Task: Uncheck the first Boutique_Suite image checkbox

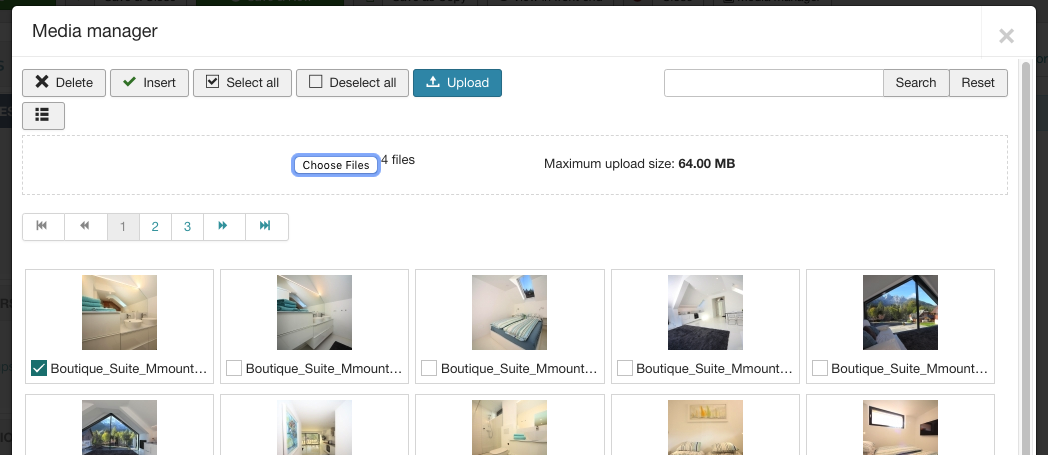Action: (39, 369)
